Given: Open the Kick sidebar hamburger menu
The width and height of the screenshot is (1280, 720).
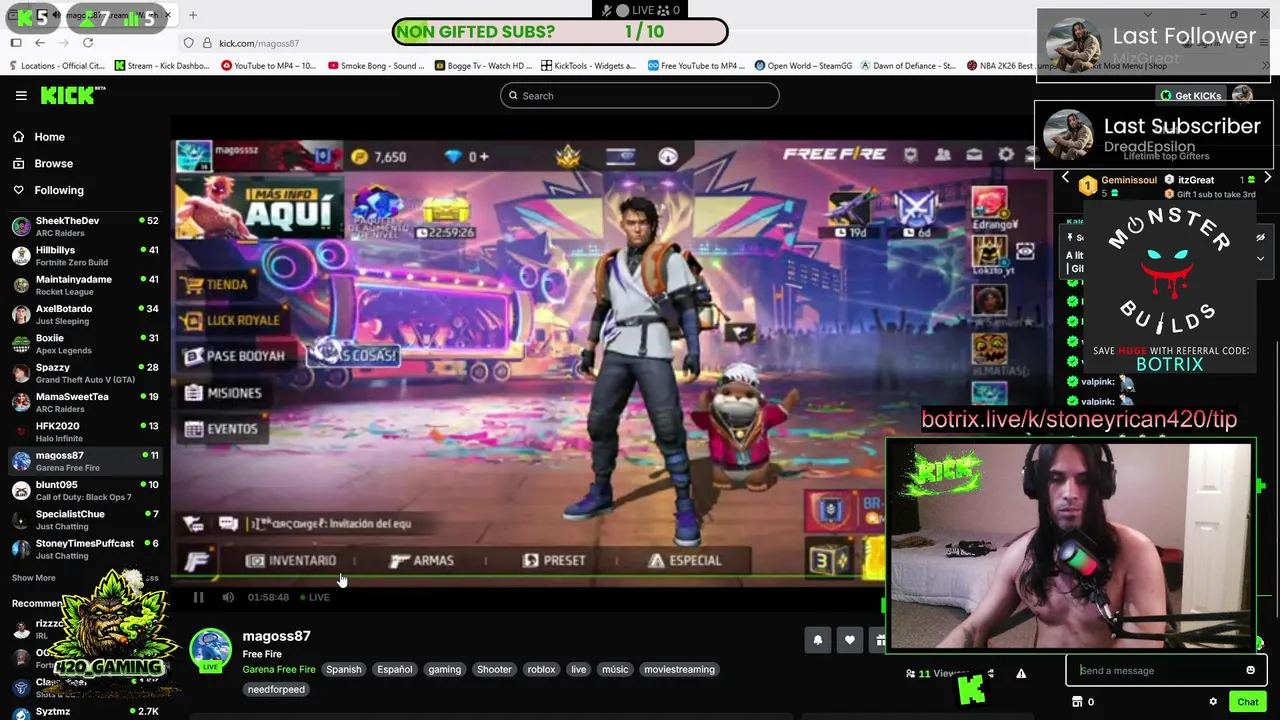Looking at the screenshot, I should coord(21,96).
